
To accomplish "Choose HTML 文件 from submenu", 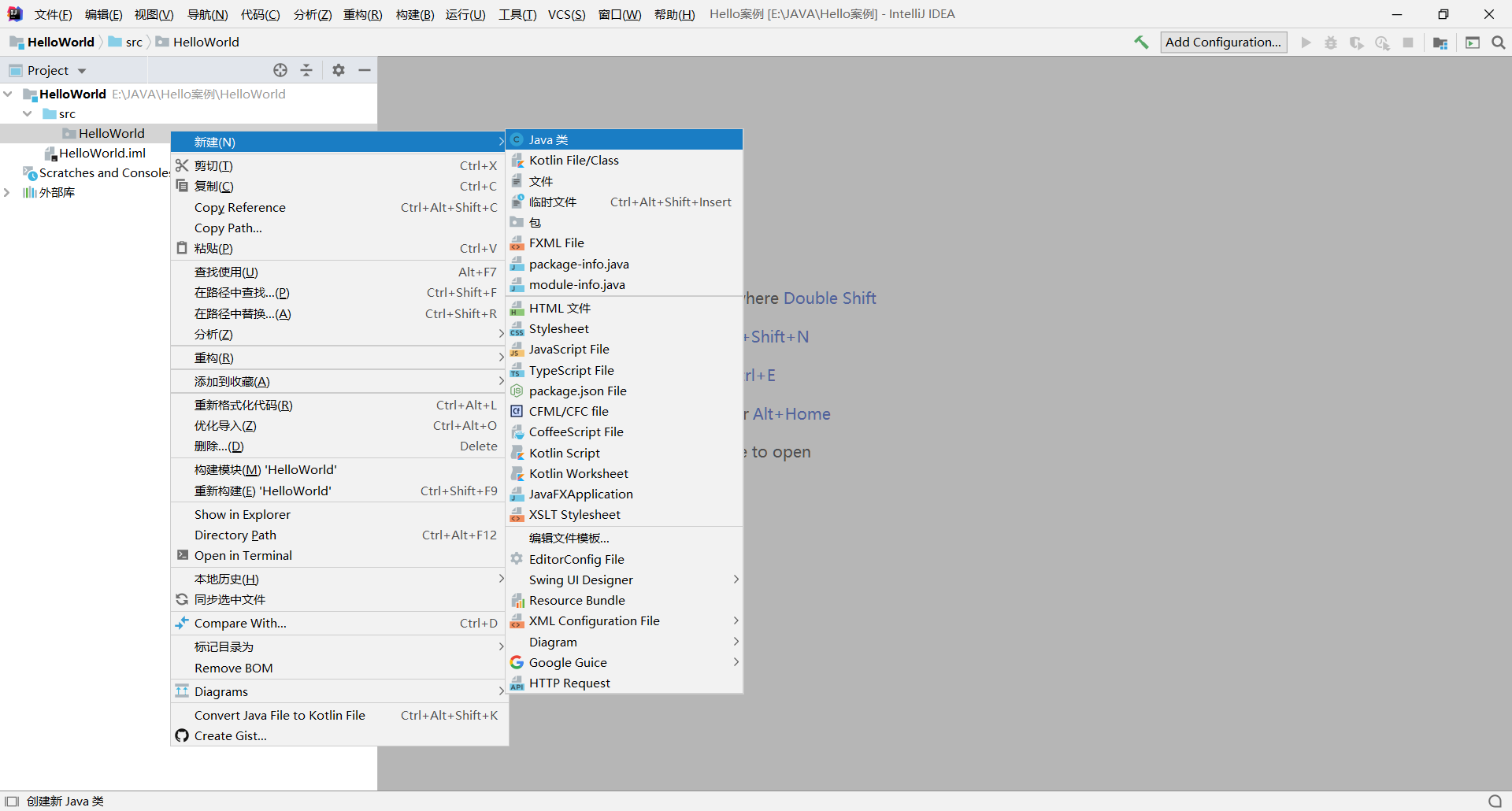I will click(624, 308).
